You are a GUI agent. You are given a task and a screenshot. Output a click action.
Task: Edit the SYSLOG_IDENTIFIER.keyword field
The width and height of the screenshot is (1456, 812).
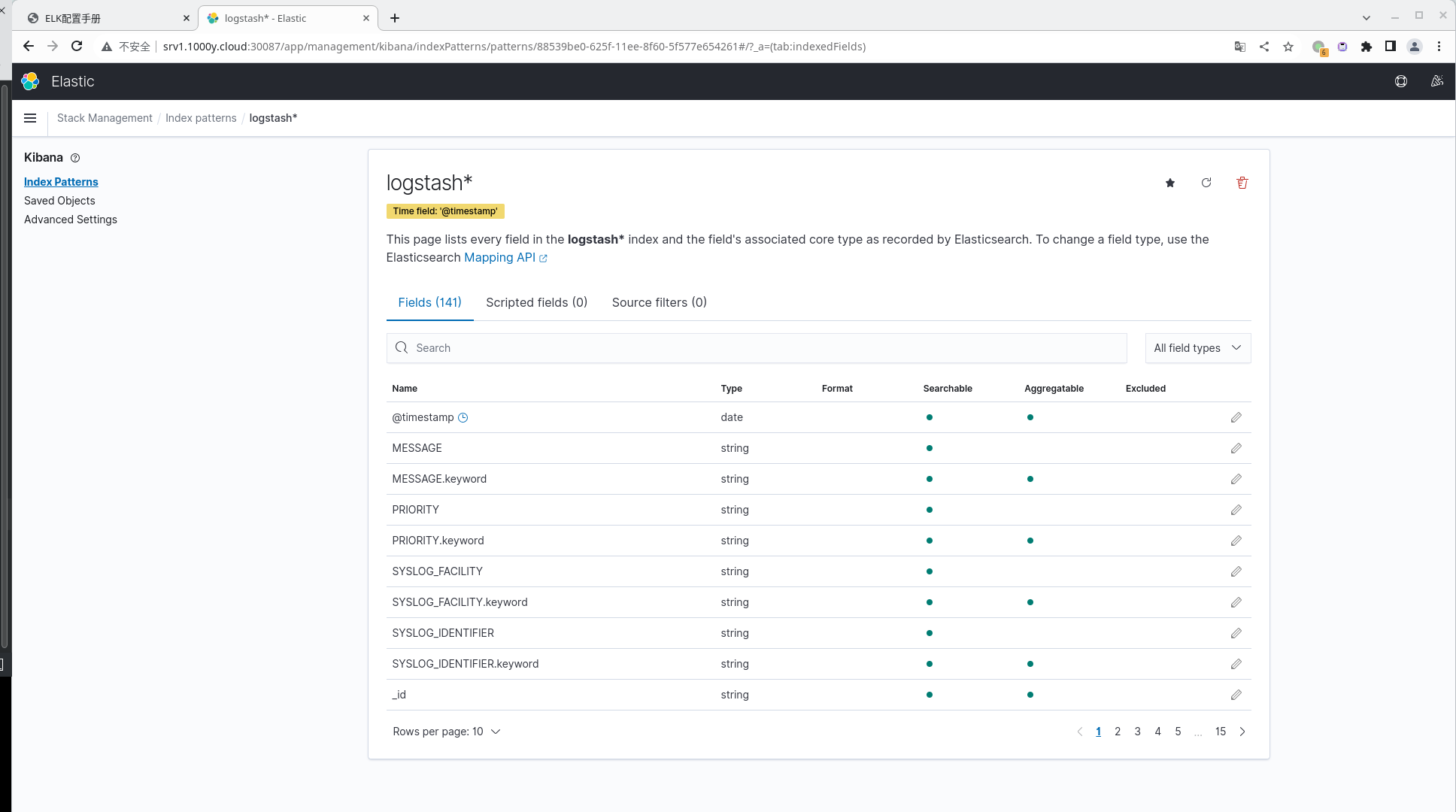point(1236,664)
